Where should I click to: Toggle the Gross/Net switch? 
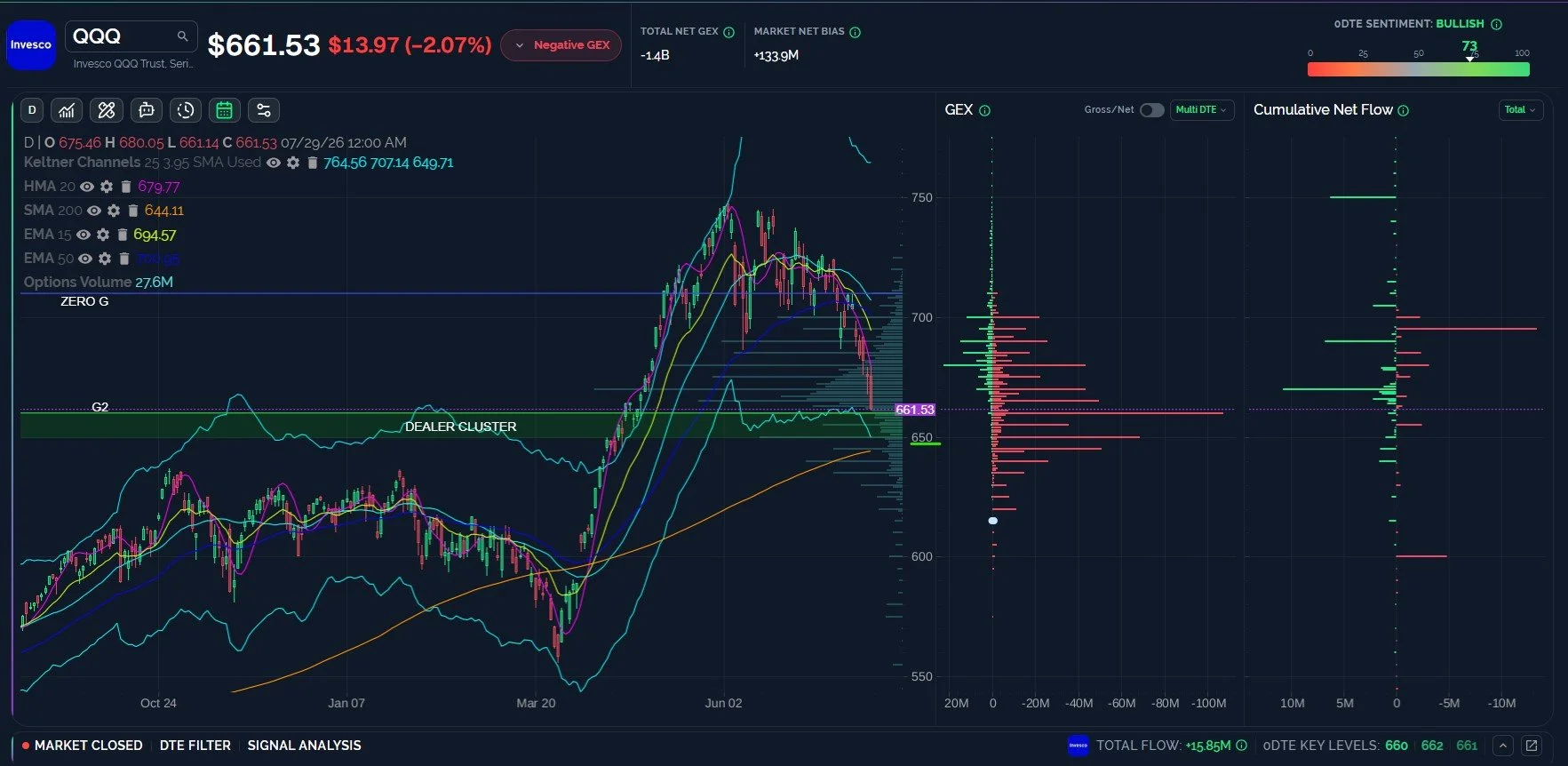point(1152,110)
